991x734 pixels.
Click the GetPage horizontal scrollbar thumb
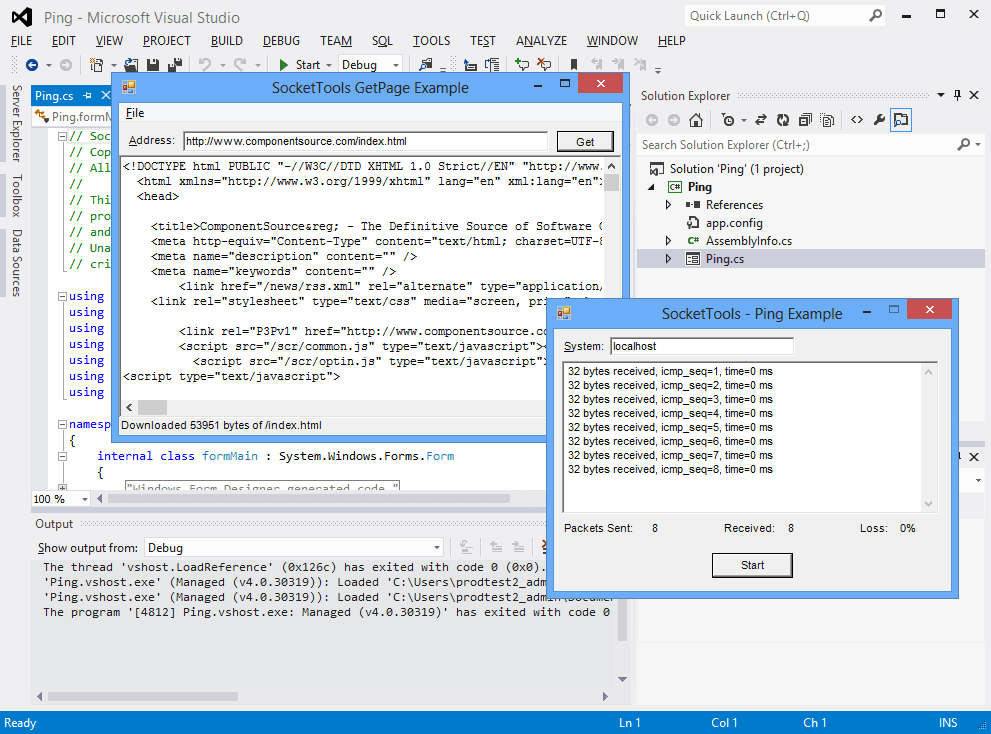(152, 408)
